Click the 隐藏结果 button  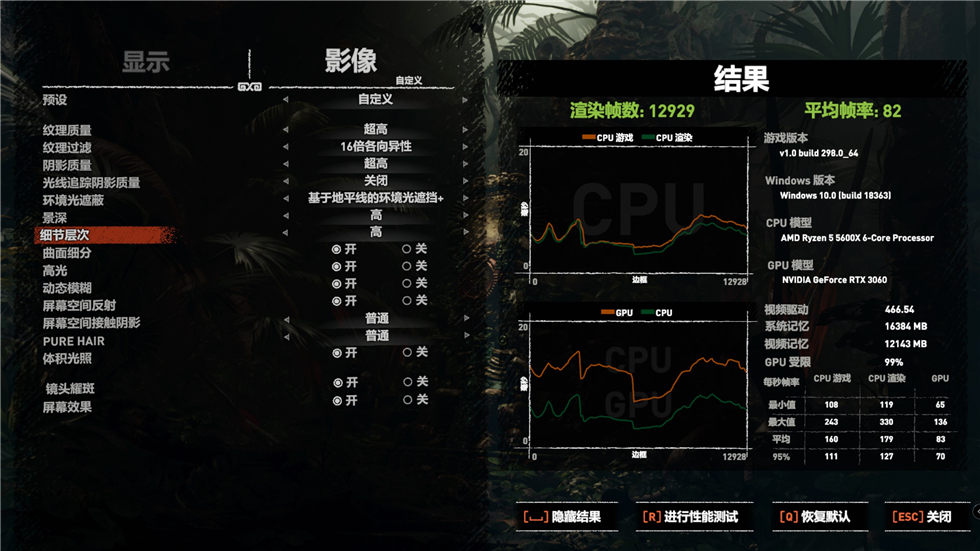click(x=566, y=517)
